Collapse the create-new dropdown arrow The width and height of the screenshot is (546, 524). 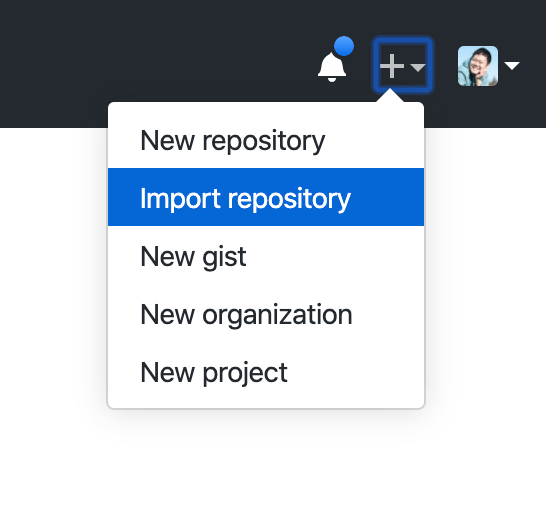click(418, 67)
